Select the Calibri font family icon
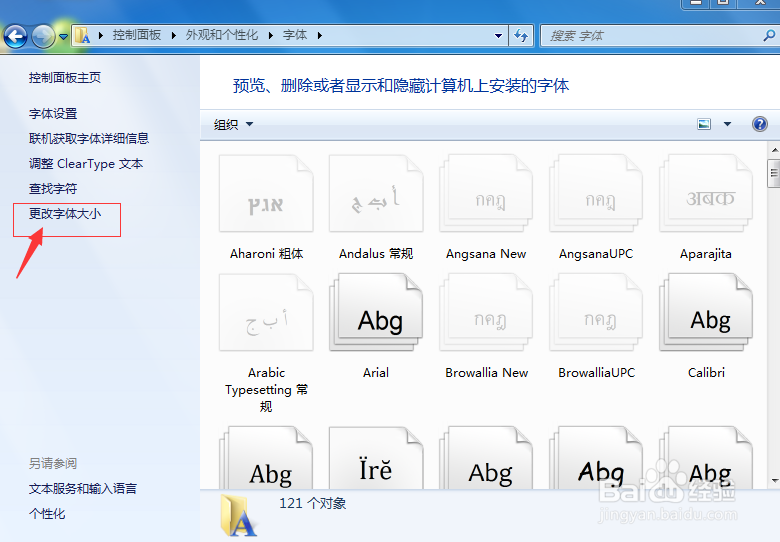Screen dimensions: 780x542 click(x=706, y=313)
